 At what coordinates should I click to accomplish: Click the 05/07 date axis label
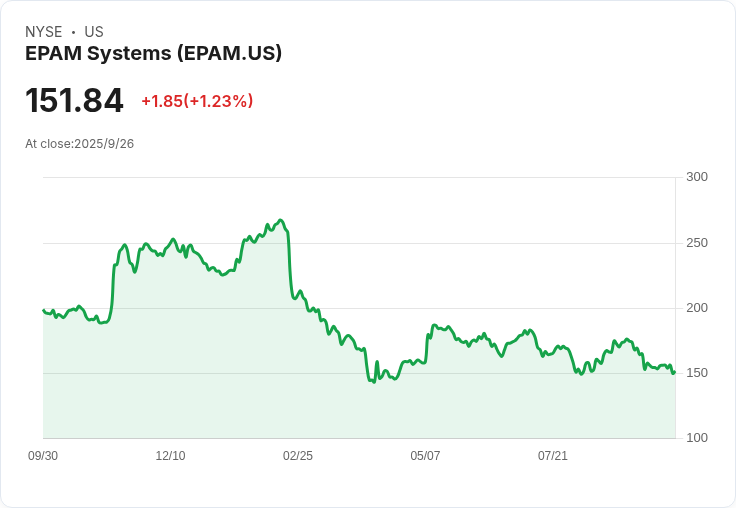(425, 455)
